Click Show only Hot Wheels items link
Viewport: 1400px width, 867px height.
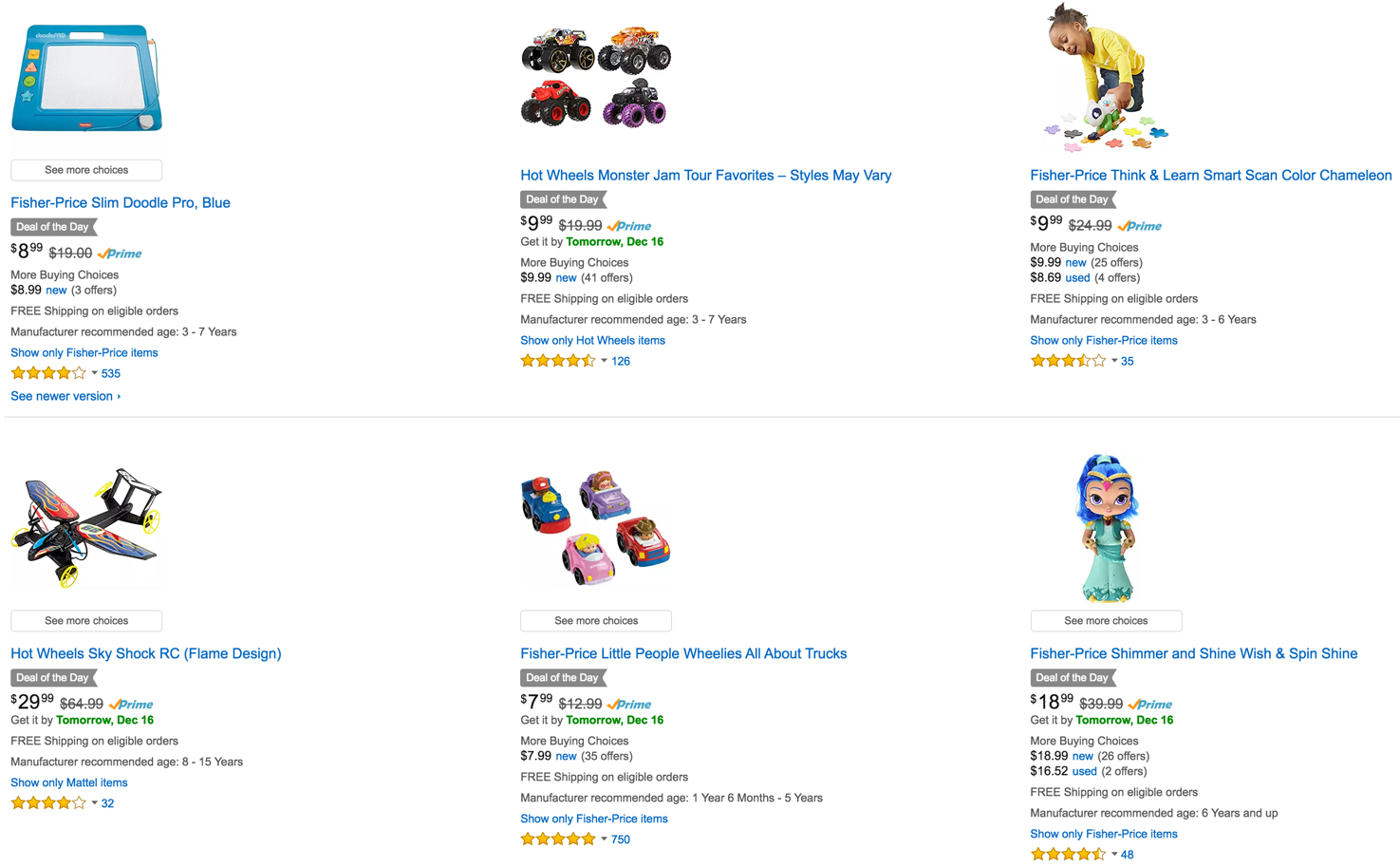592,340
